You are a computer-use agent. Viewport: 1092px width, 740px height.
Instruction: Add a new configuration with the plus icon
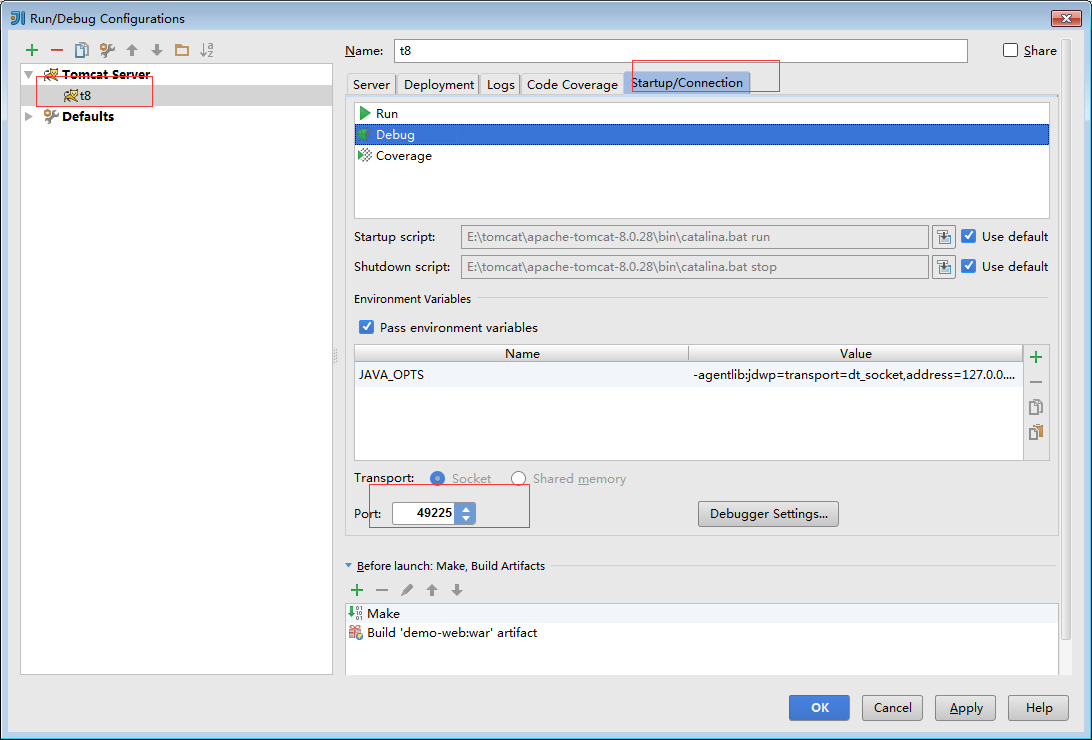click(32, 50)
